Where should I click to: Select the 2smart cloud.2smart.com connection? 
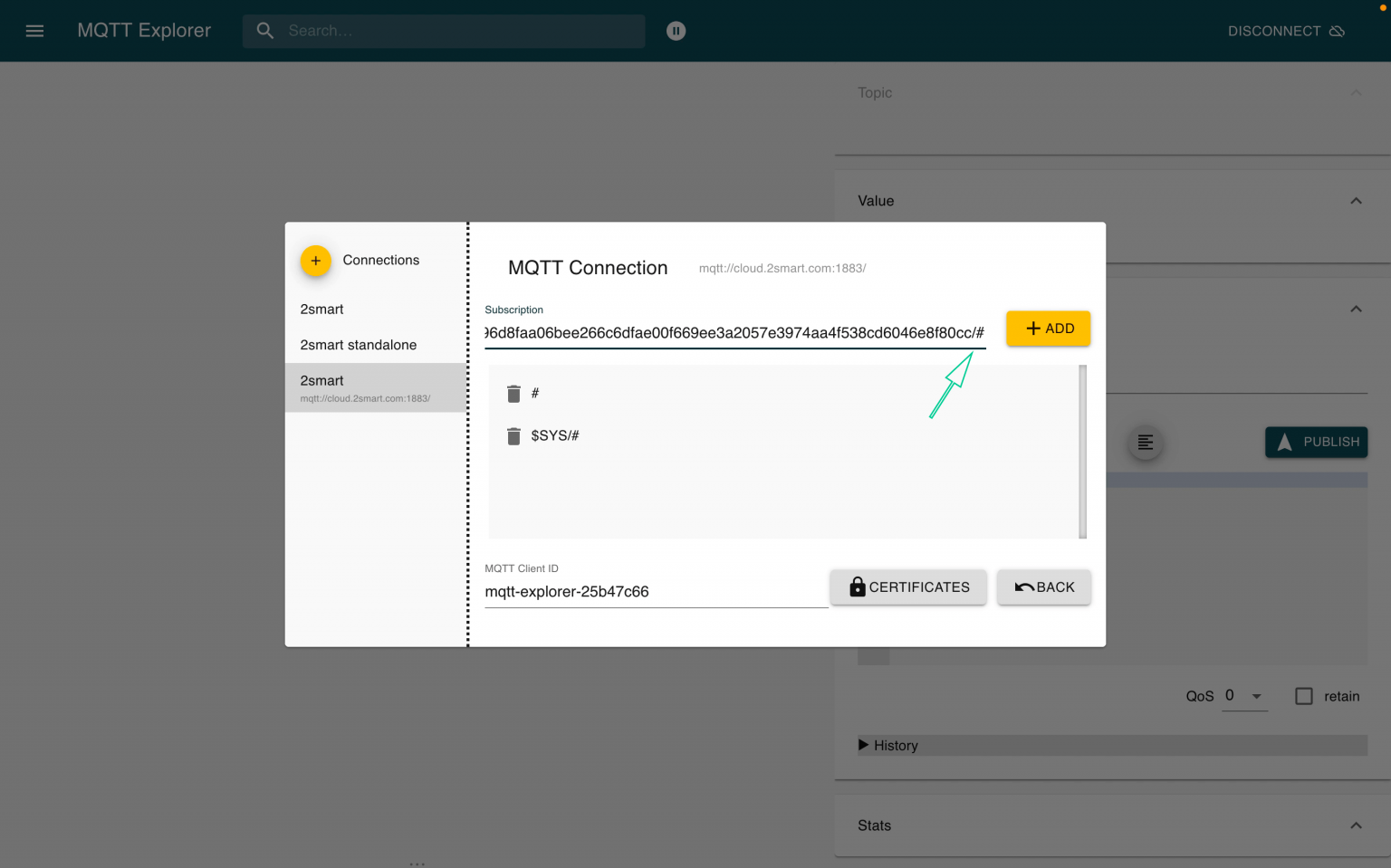click(376, 388)
